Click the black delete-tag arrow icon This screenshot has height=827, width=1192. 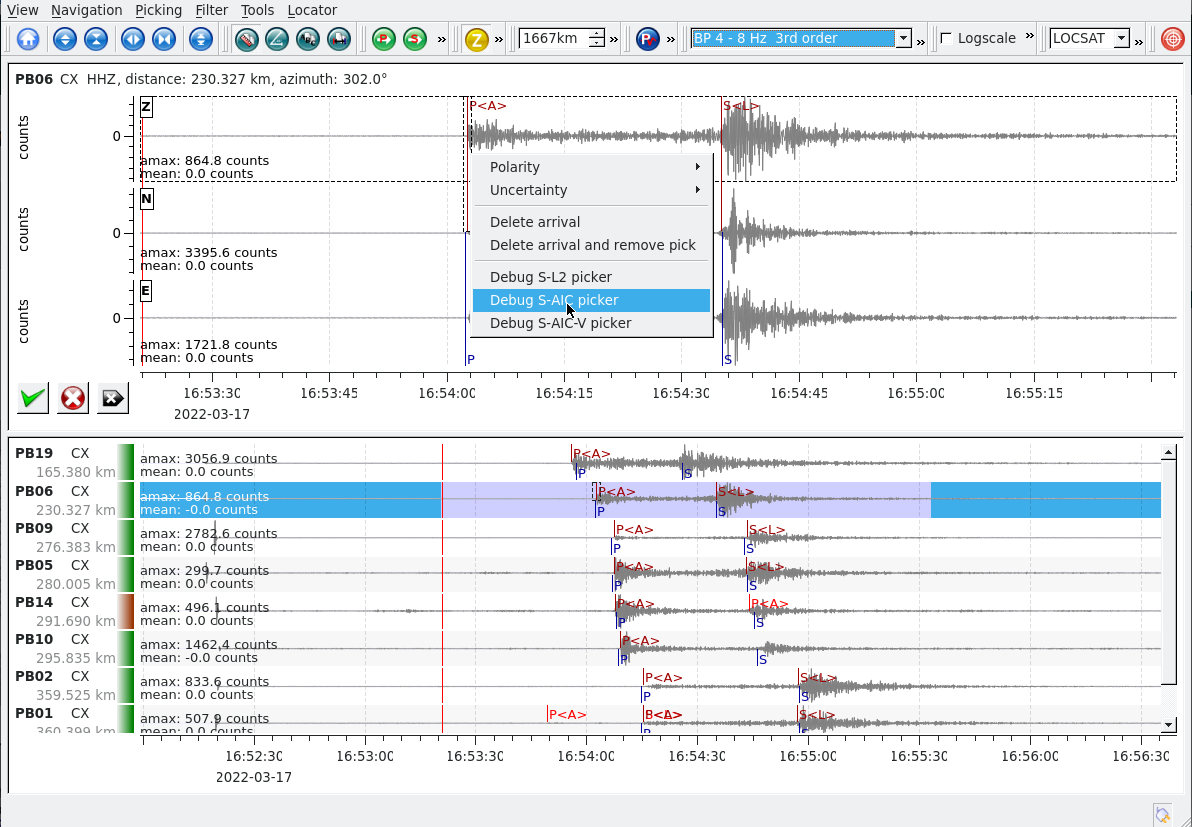(x=112, y=398)
